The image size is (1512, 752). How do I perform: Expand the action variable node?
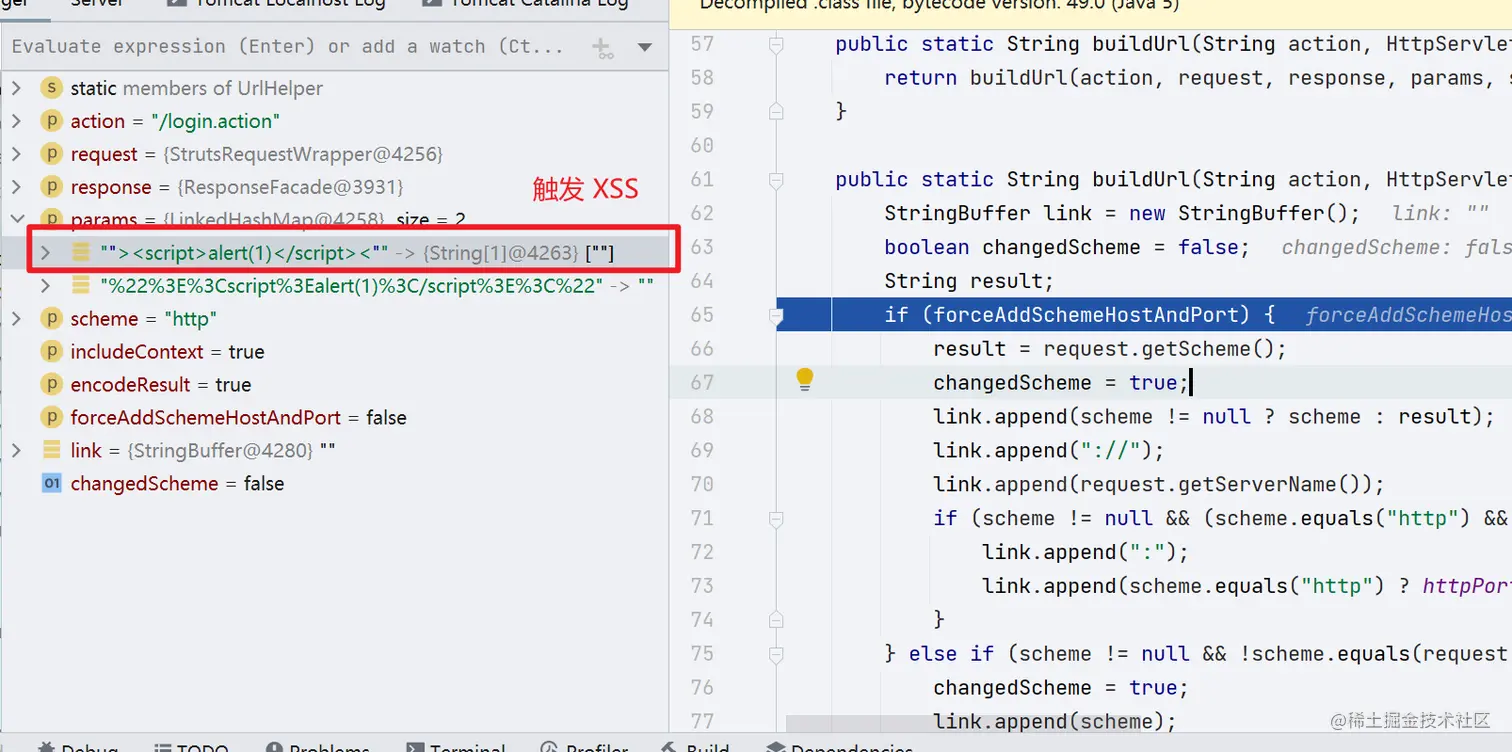(x=16, y=121)
